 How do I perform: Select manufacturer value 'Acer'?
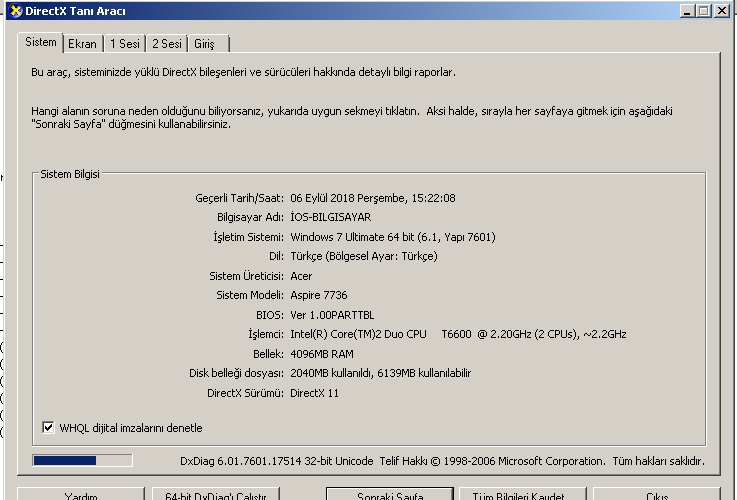click(x=301, y=276)
